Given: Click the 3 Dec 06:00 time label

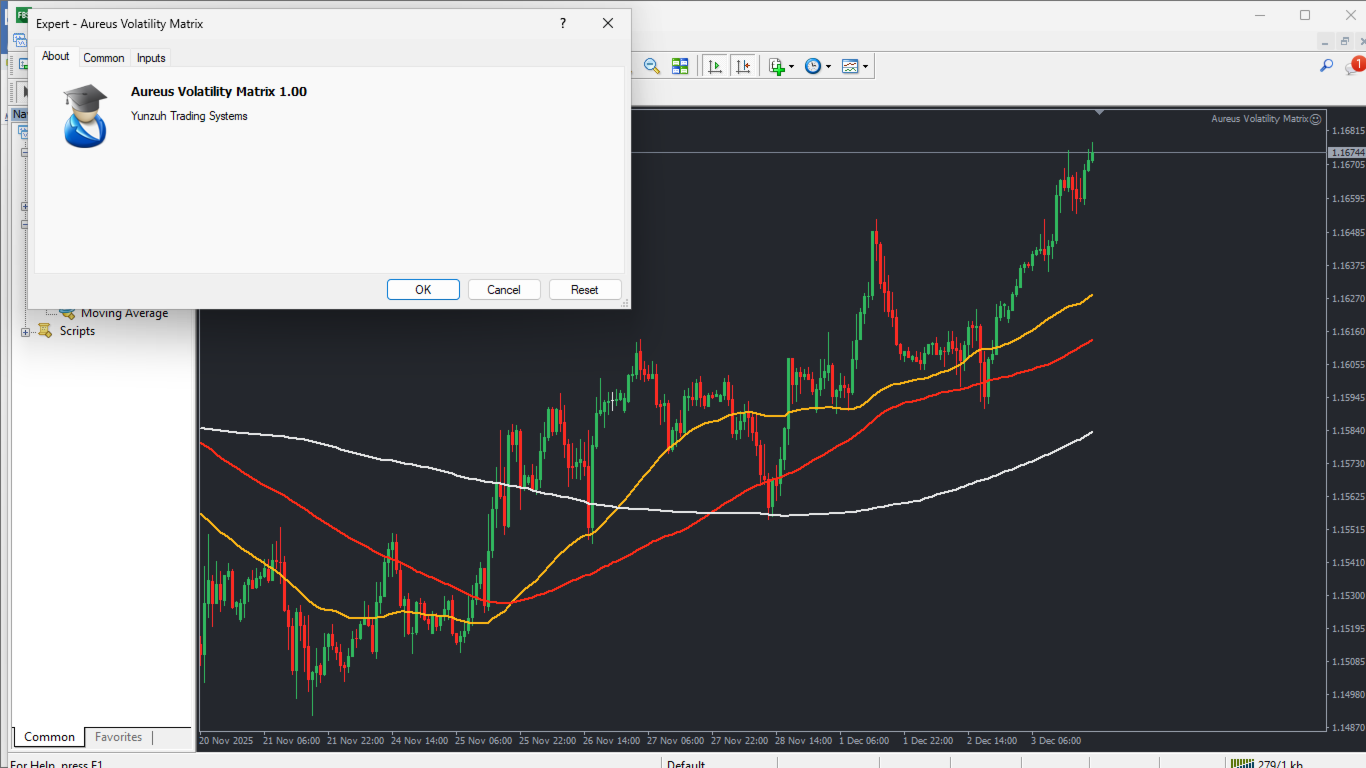Looking at the screenshot, I should coord(1056,741).
